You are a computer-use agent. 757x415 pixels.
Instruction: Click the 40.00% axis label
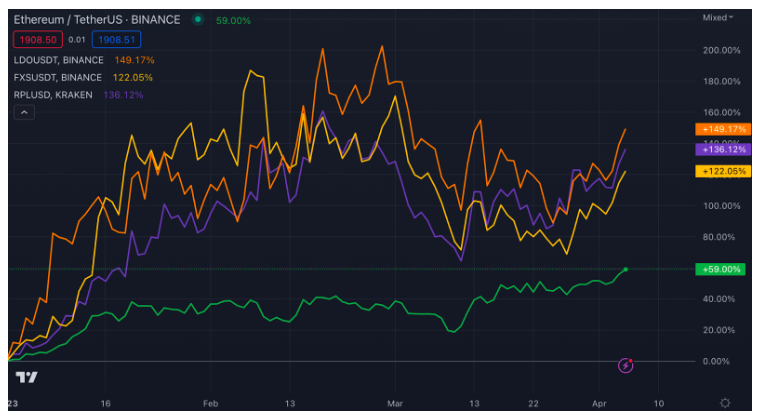[721, 299]
